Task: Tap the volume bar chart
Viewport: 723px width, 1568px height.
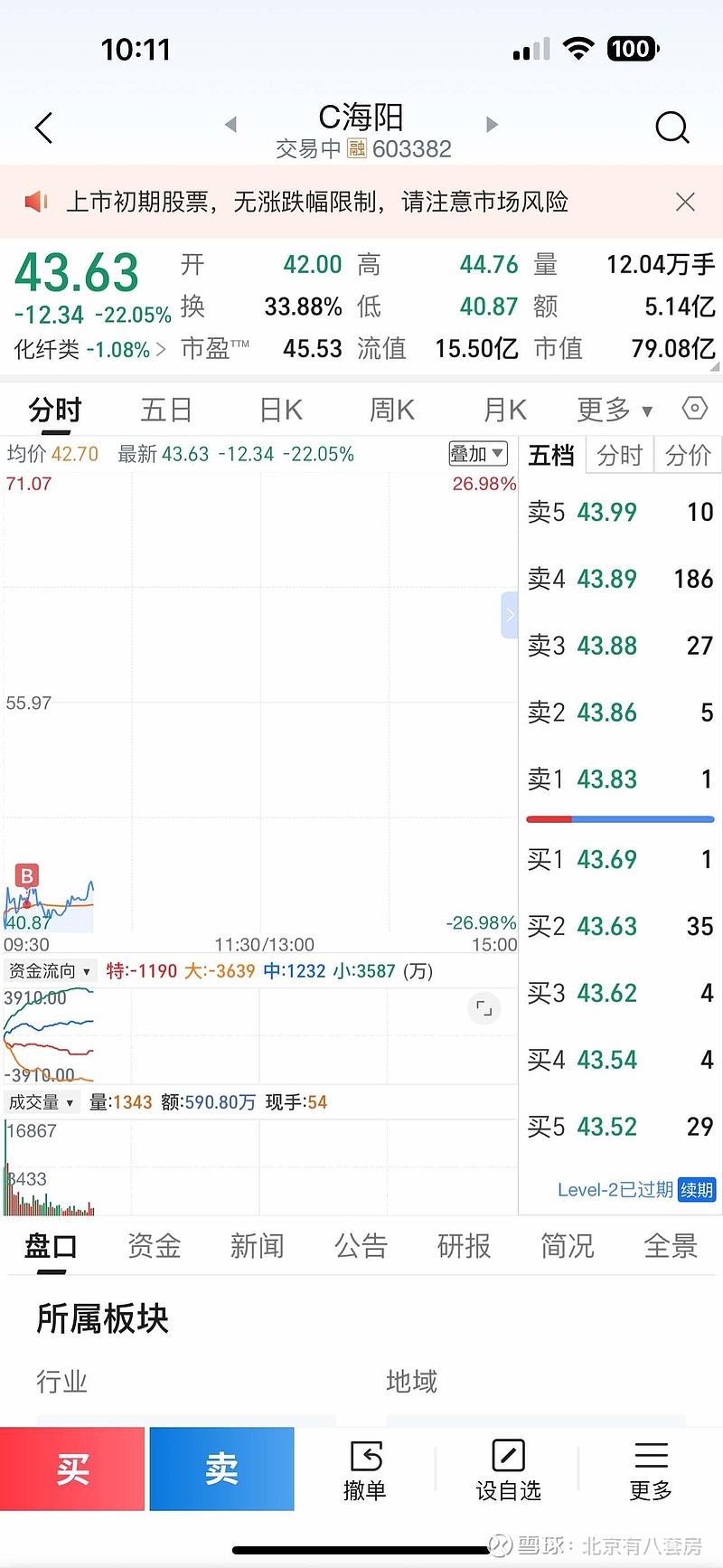Action: click(260, 1167)
